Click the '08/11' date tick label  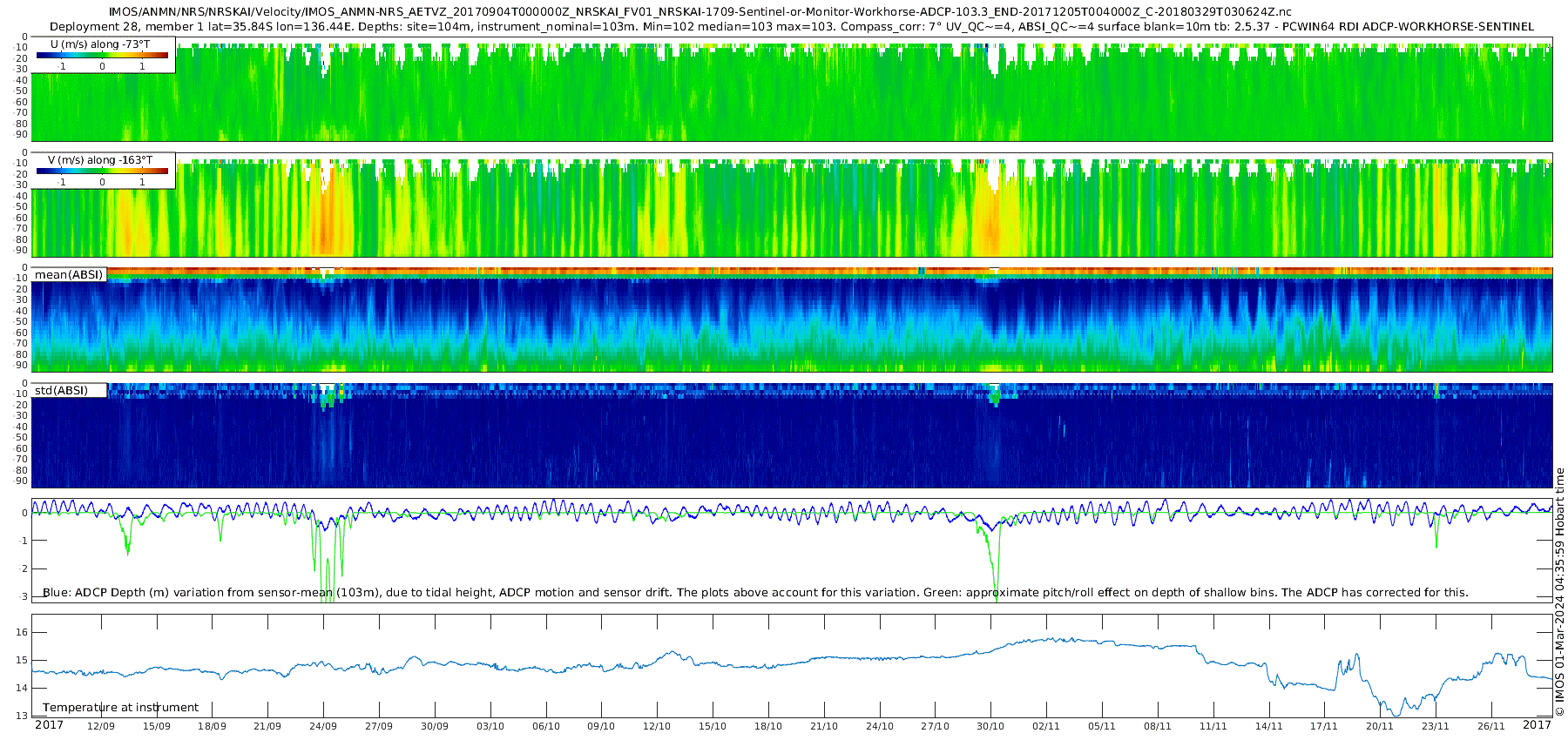click(1158, 726)
